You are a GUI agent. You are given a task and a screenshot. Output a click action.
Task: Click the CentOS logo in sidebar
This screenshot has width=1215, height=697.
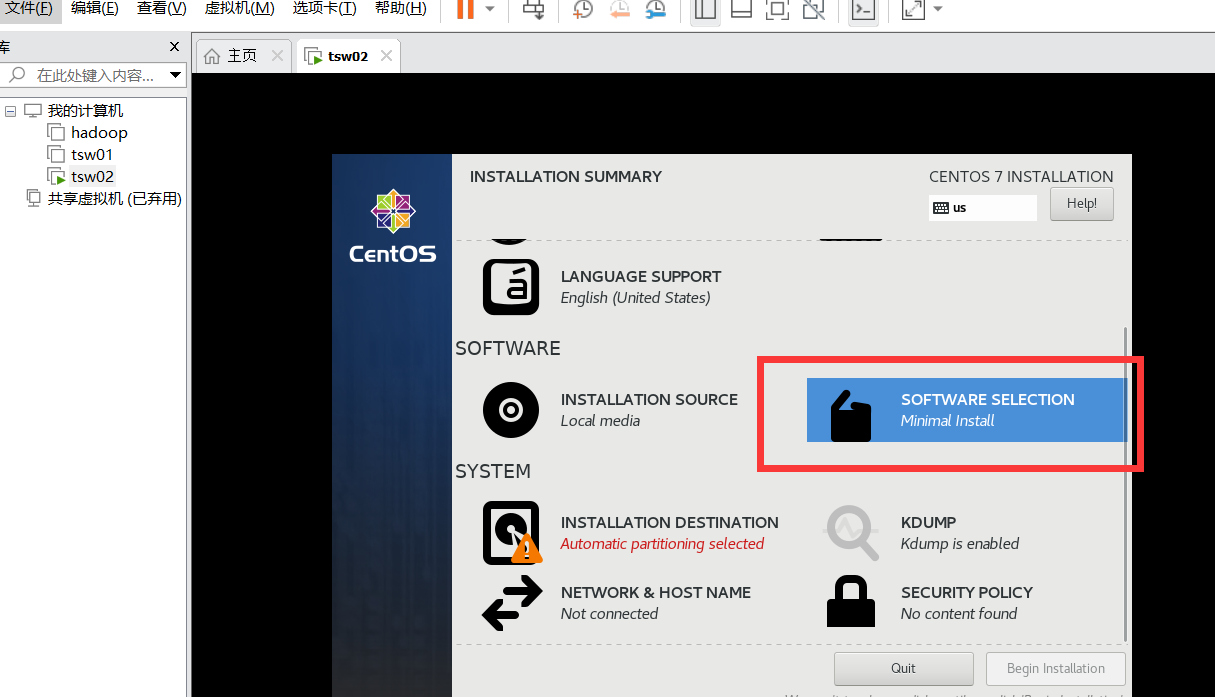(x=392, y=227)
